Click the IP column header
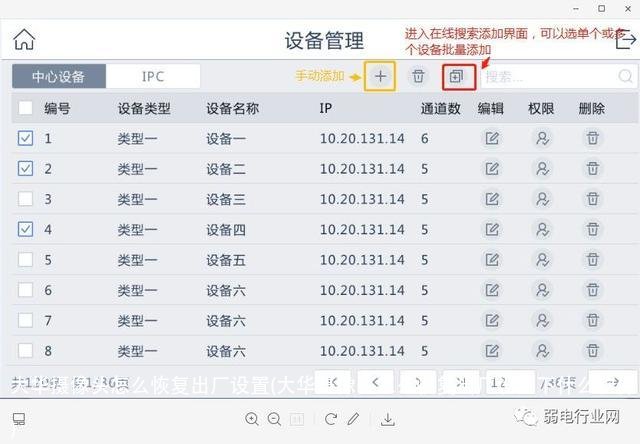This screenshot has width=640, height=444. click(326, 109)
